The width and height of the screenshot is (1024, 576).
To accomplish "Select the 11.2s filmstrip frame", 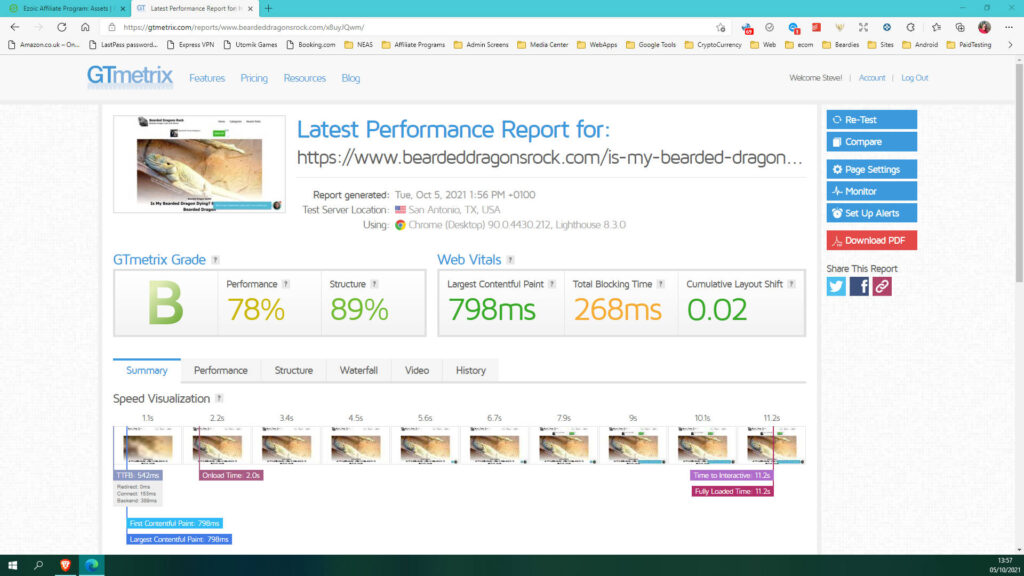I will click(772, 445).
